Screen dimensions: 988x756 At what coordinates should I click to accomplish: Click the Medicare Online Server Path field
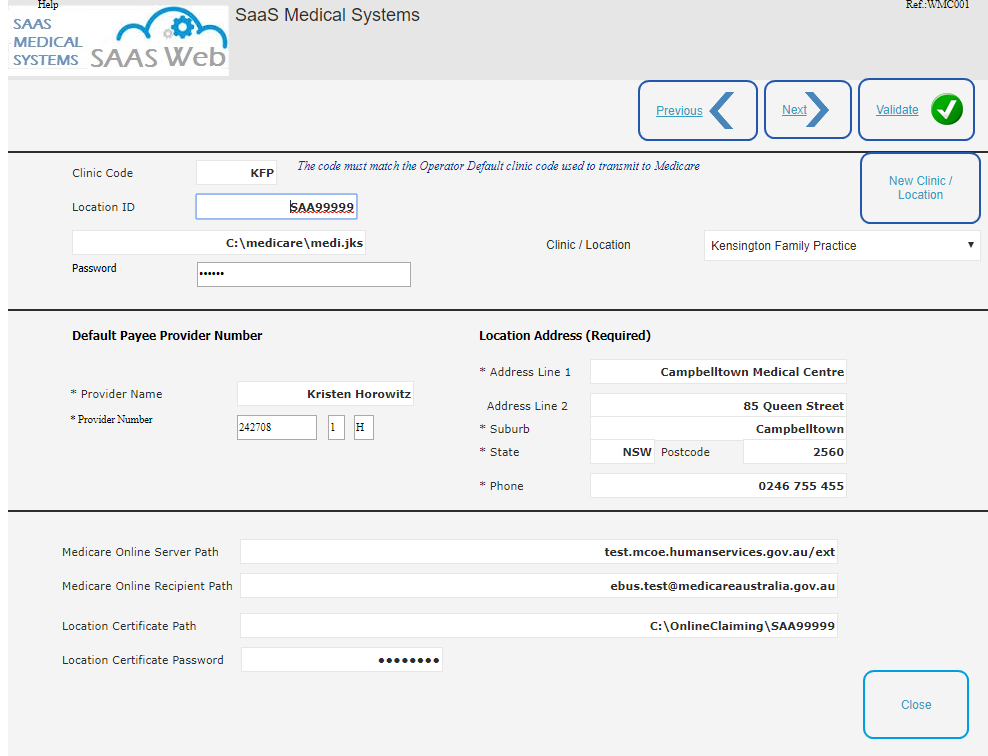click(539, 552)
